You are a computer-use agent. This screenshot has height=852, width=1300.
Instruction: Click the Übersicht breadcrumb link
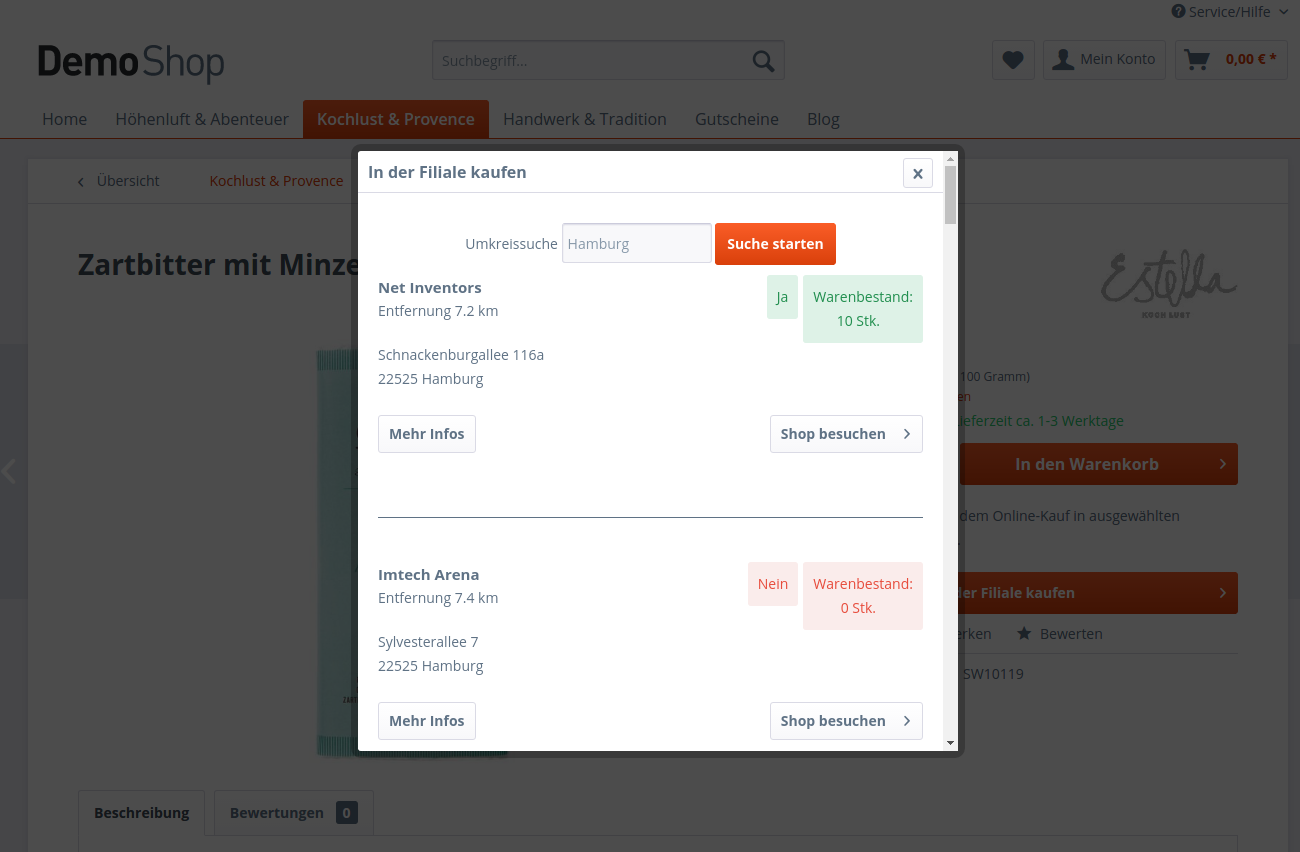128,181
